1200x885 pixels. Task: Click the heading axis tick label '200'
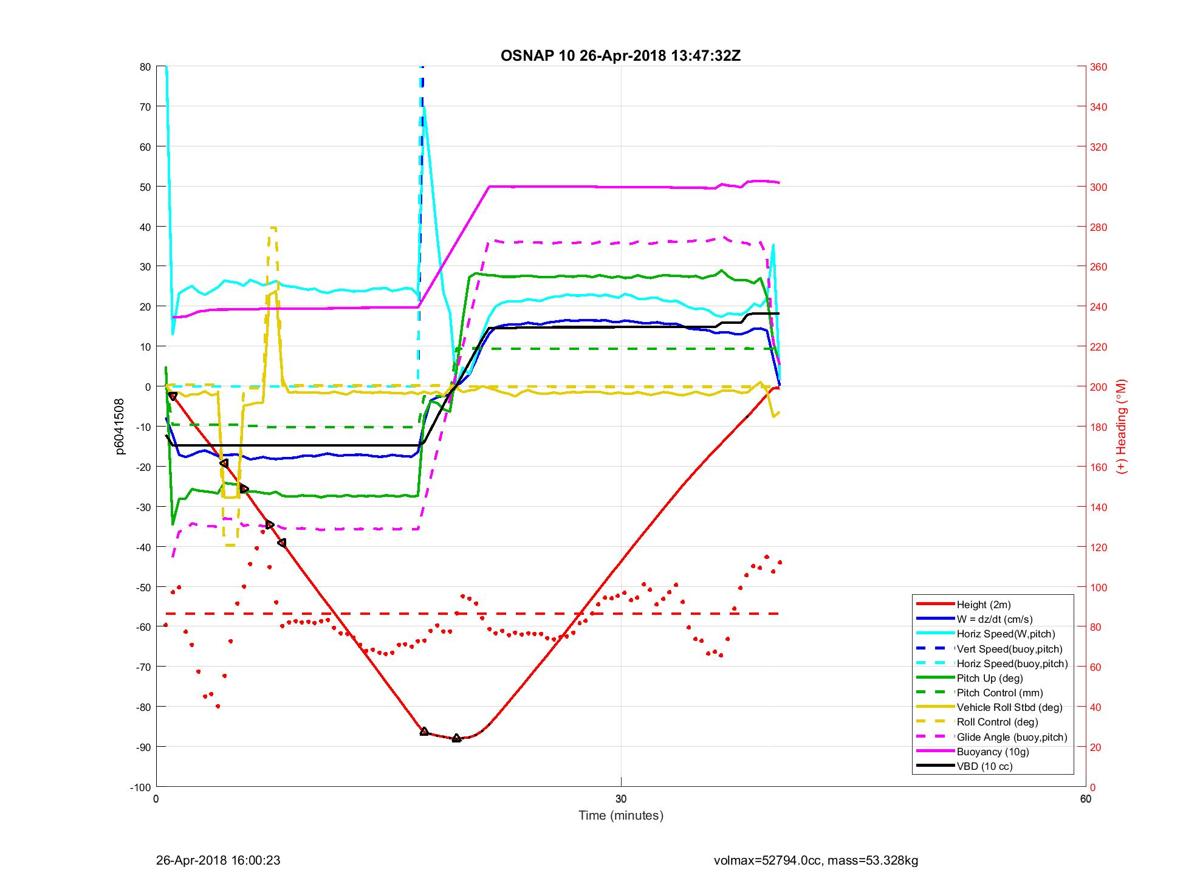[1099, 387]
